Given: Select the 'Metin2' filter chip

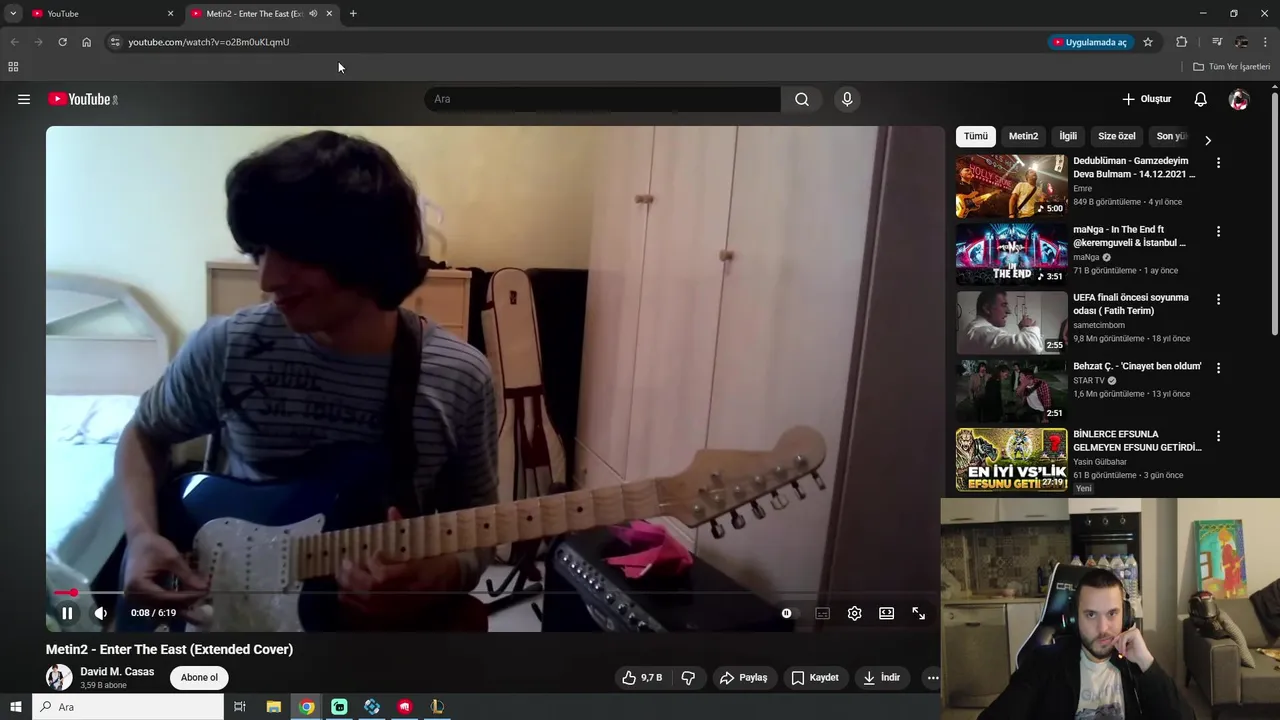Looking at the screenshot, I should pos(1023,136).
